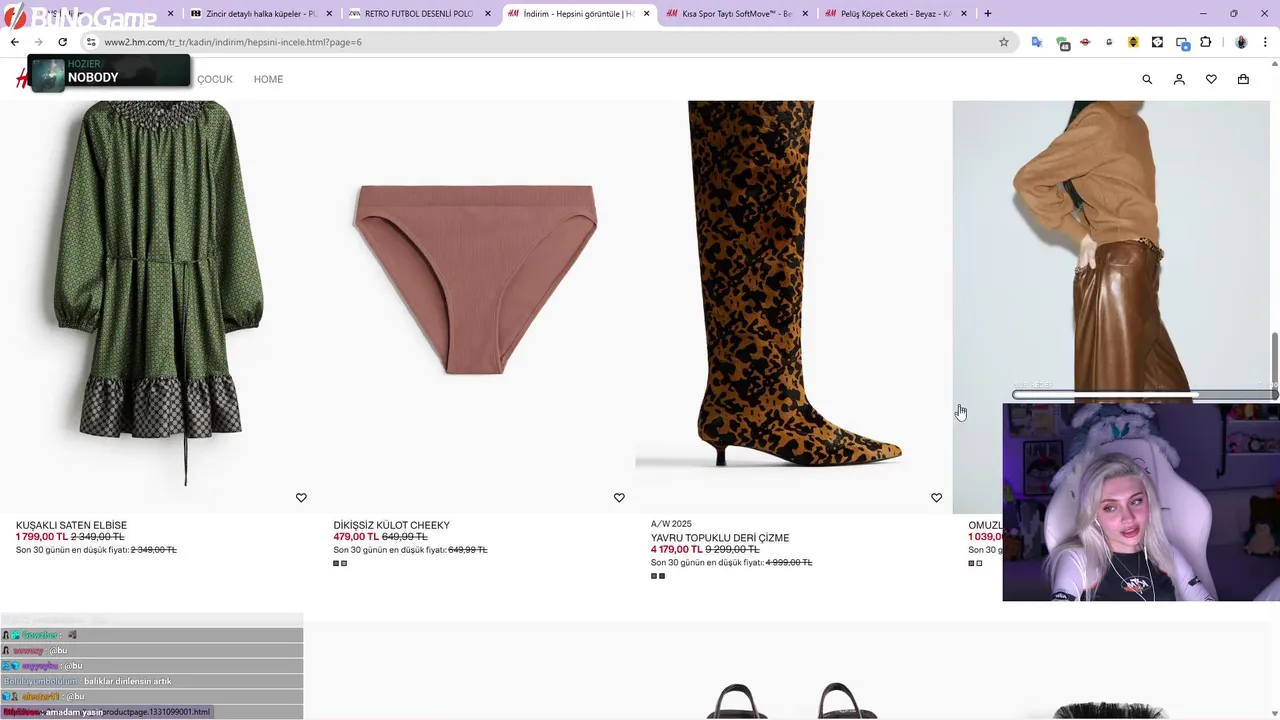Image resolution: width=1280 pixels, height=720 pixels.
Task: Open the YAVRU TOPUKLU DERİ ÇİZME link
Action: tap(720, 538)
